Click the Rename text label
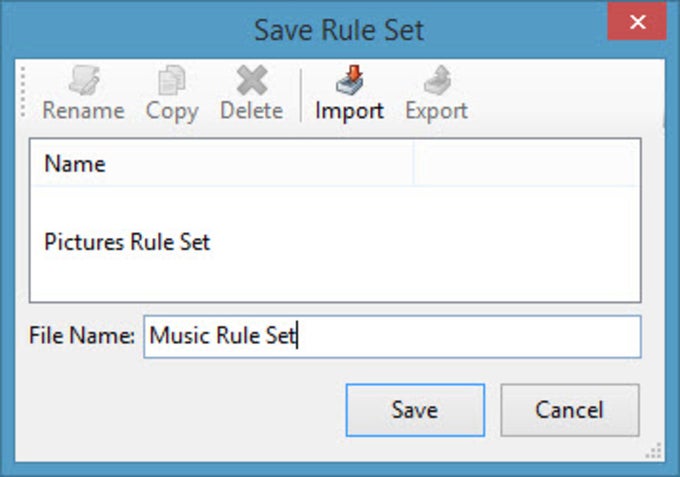Screen dimensions: 680x477 click(83, 110)
